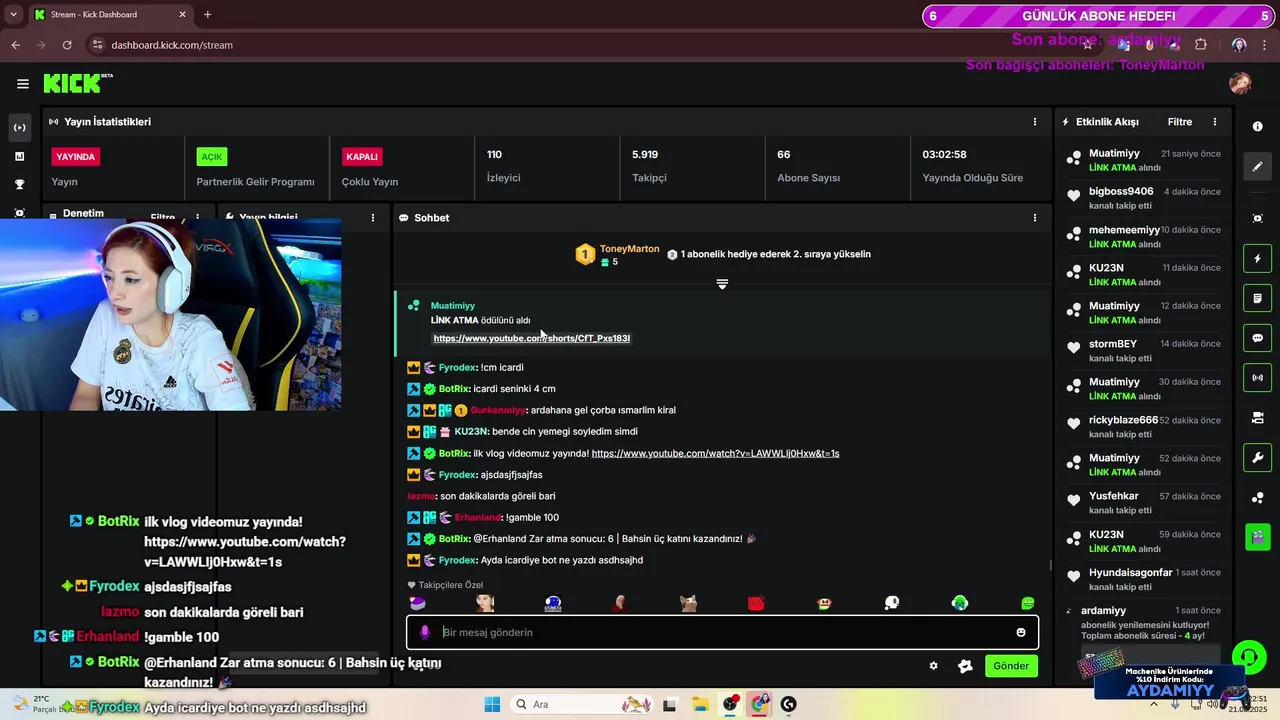Viewport: 1280px width, 720px height.
Task: Select the Stream - Kick Dashboard tab
Action: tap(110, 15)
